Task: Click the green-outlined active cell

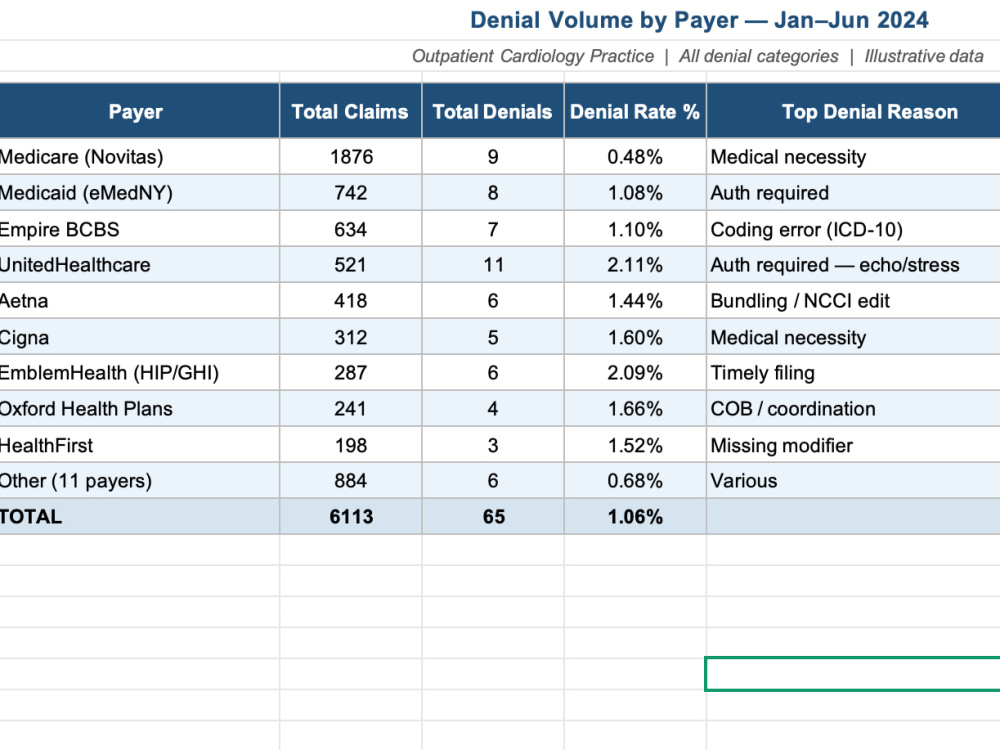Action: [853, 673]
